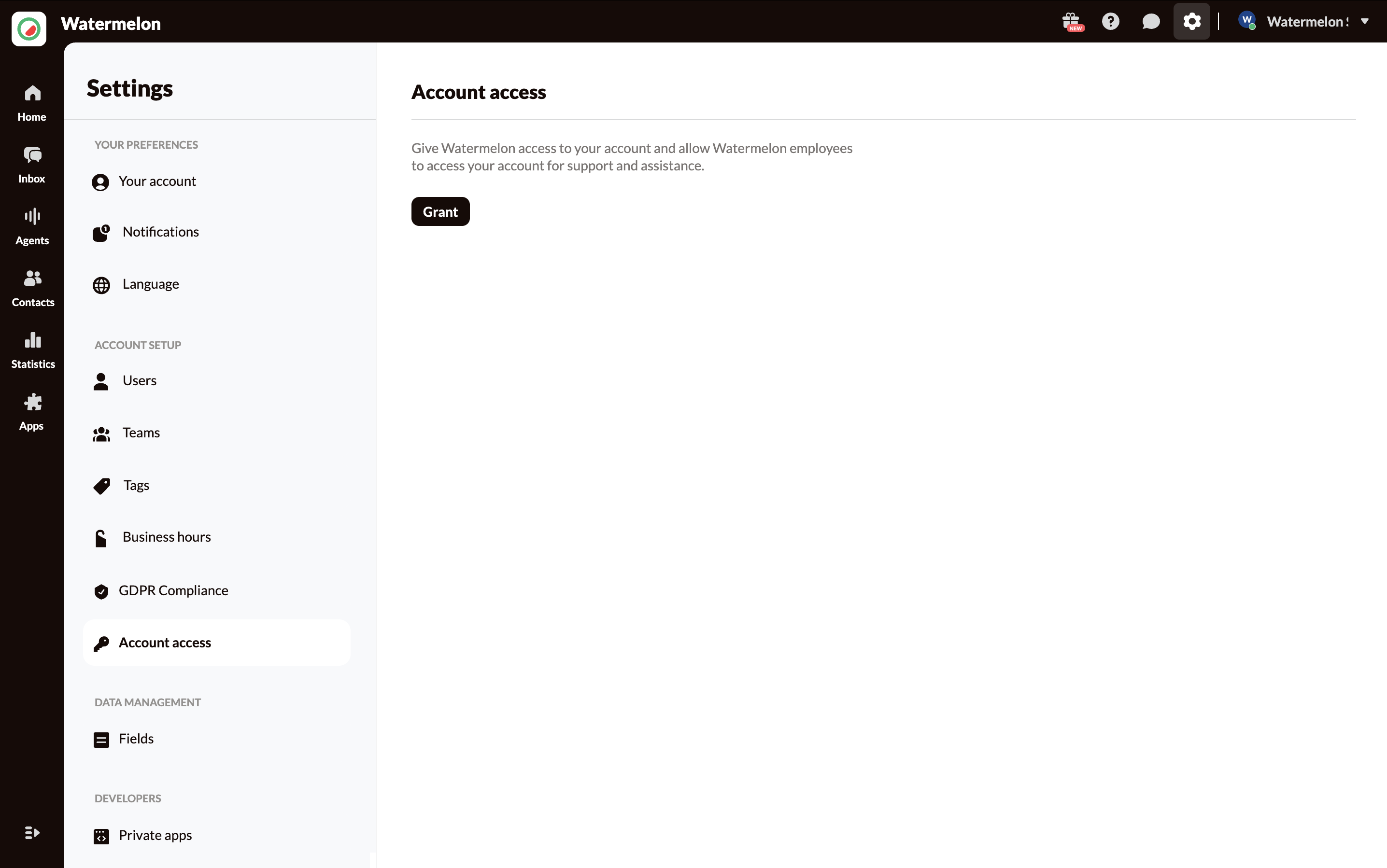This screenshot has height=868, width=1387.
Task: Click the ACCOUNT SETUP section label
Action: [138, 345]
